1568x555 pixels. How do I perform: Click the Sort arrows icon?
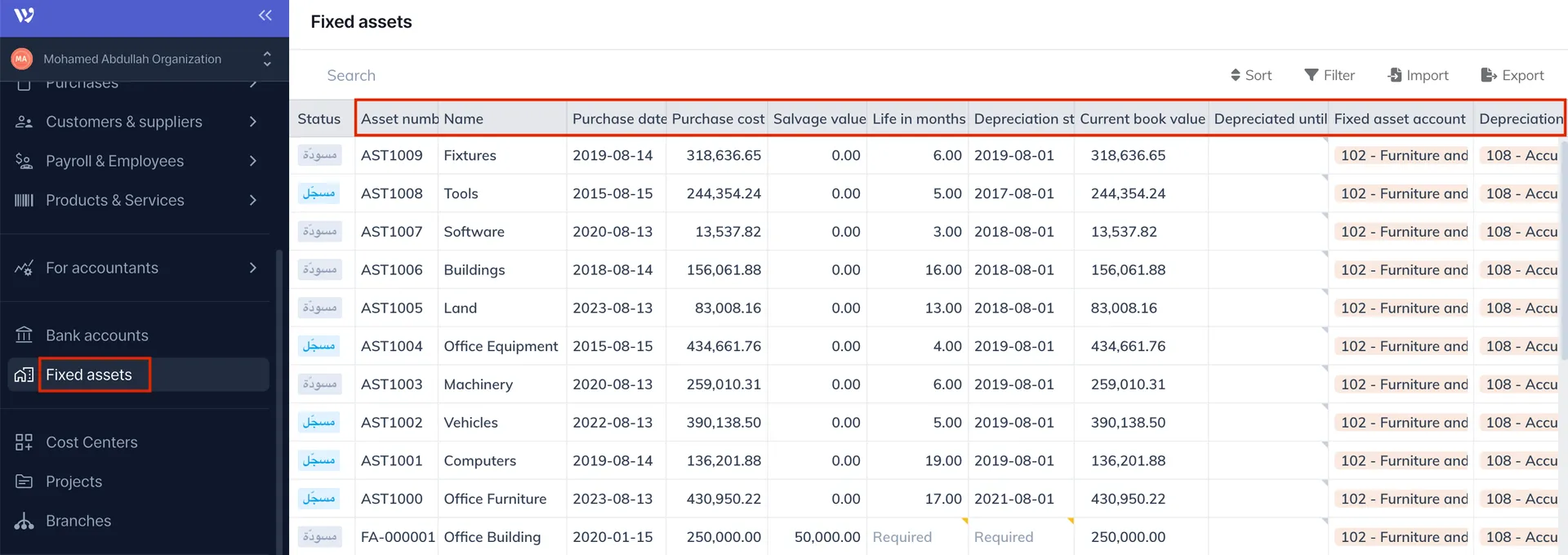tap(1236, 75)
